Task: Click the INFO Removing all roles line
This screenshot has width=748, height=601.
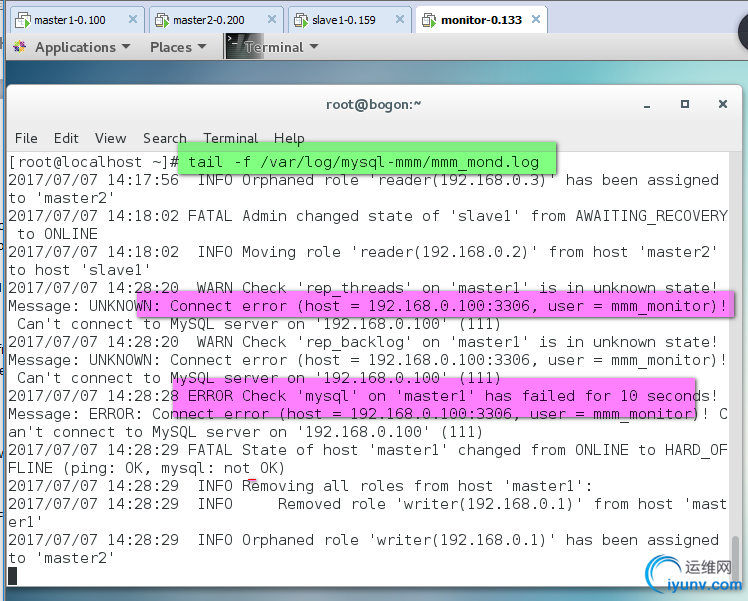Action: click(x=300, y=486)
